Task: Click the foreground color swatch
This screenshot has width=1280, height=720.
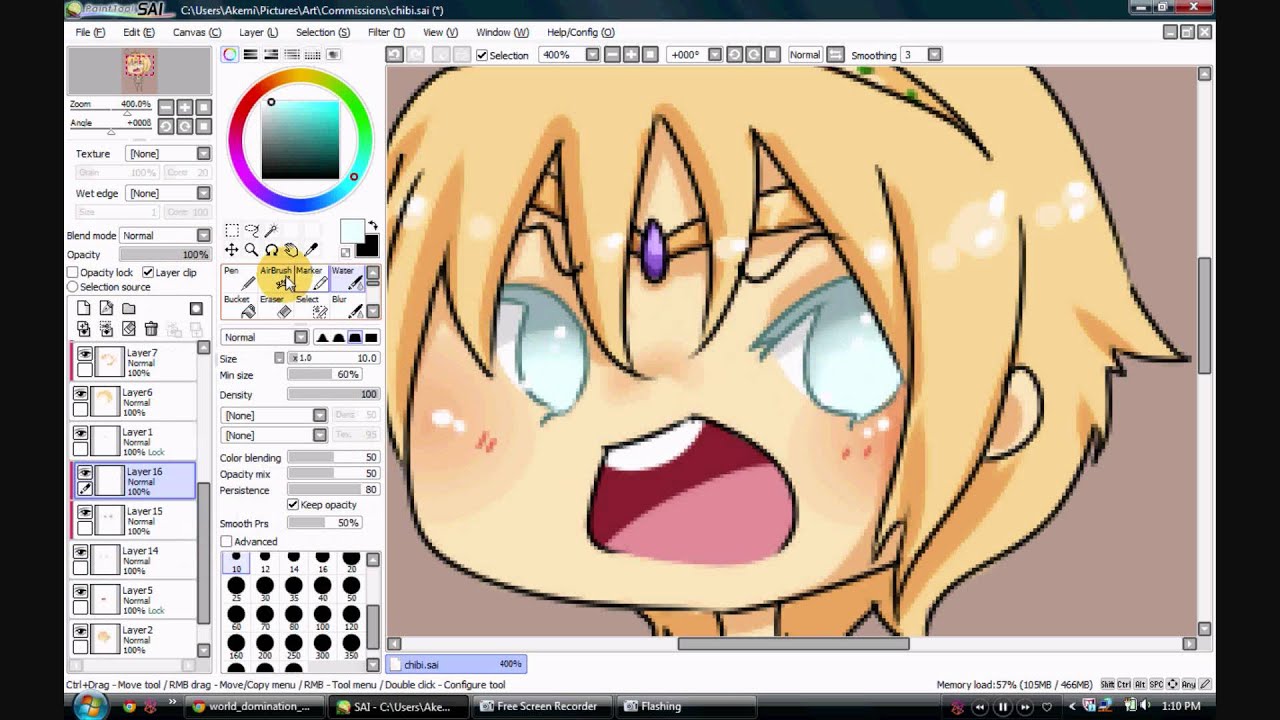Action: 351,231
